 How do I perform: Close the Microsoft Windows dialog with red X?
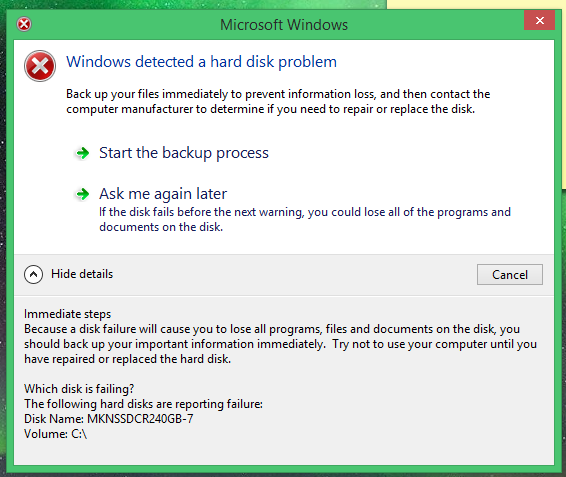tap(540, 21)
